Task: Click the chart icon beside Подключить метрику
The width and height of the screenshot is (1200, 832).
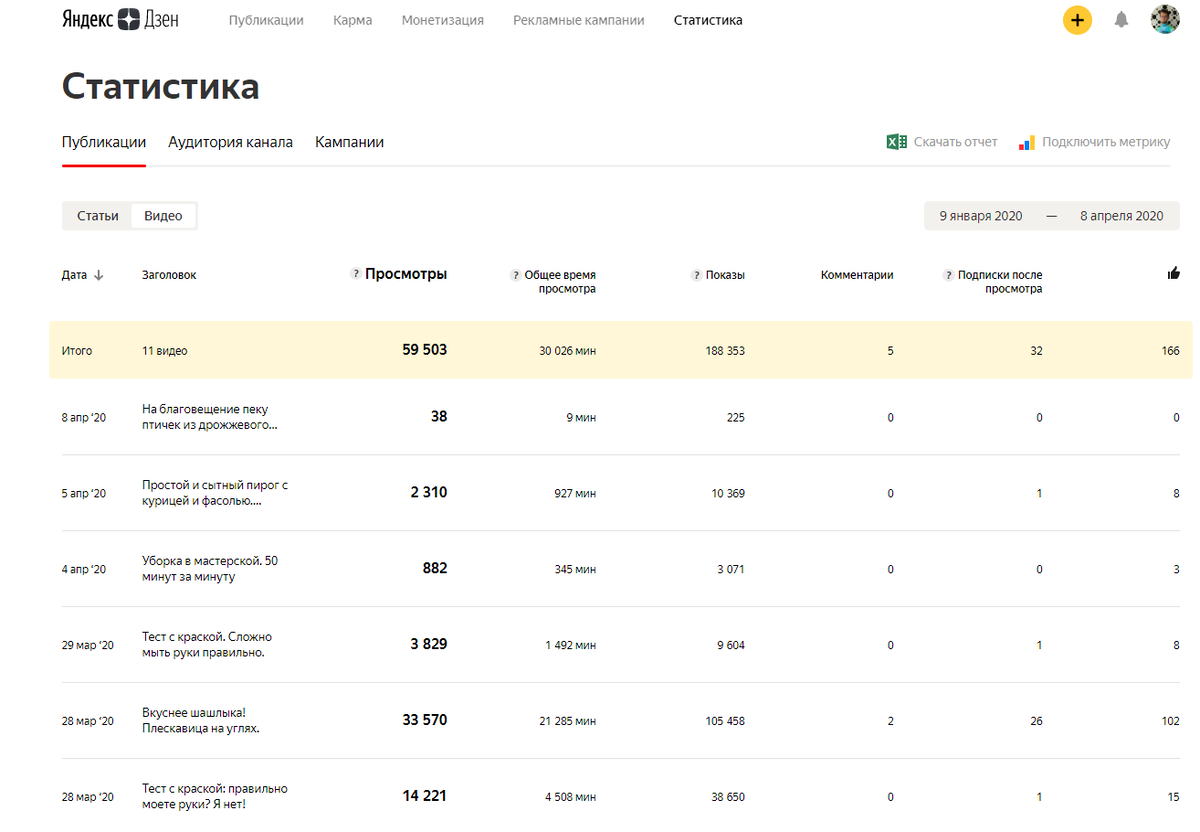Action: point(1026,141)
